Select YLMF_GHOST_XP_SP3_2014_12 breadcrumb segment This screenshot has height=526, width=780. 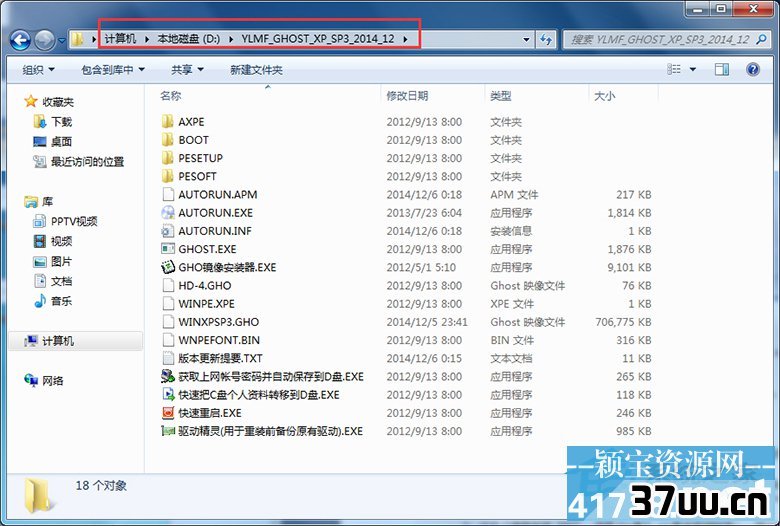click(318, 39)
